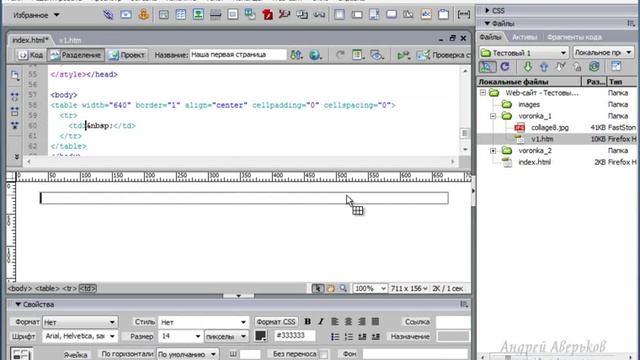Image resolution: width=640 pixels, height=360 pixels.
Task: Click the Название page title field
Action: coord(238,55)
